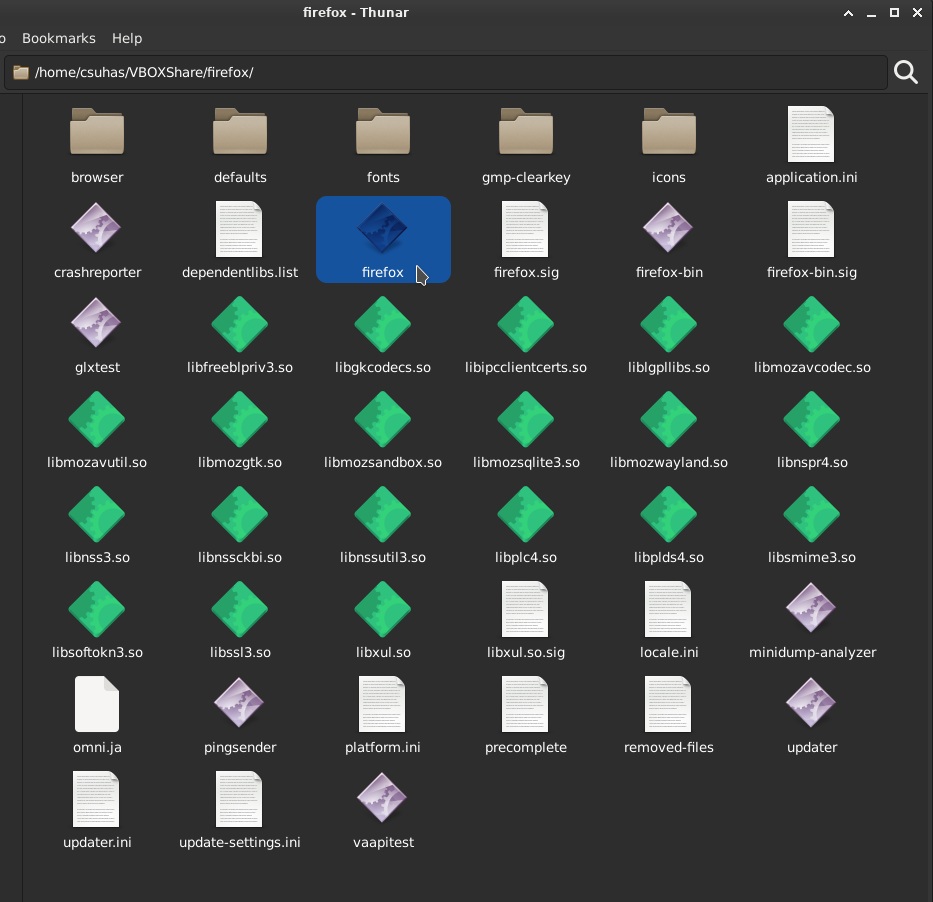
Task: Select the firefox.sig file icon
Action: pyautogui.click(x=525, y=229)
